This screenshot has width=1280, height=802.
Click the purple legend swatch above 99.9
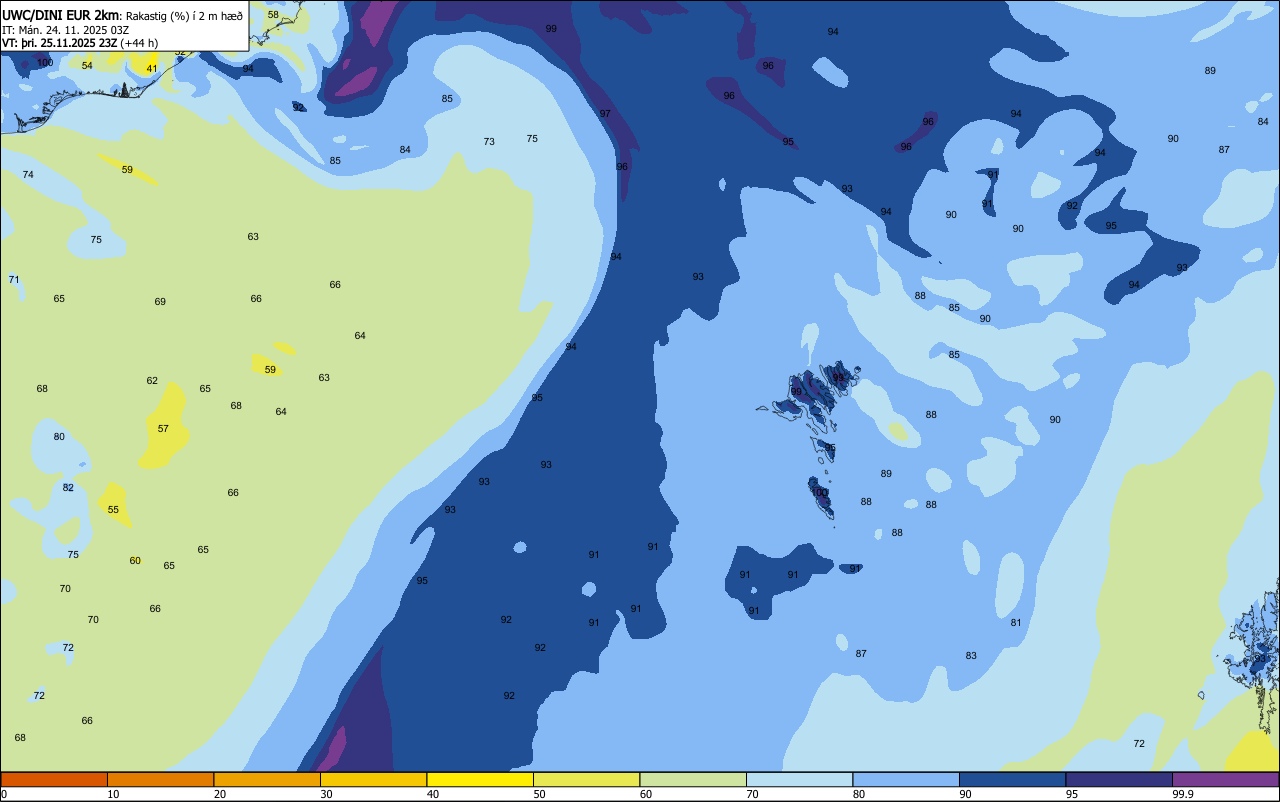click(x=1225, y=779)
